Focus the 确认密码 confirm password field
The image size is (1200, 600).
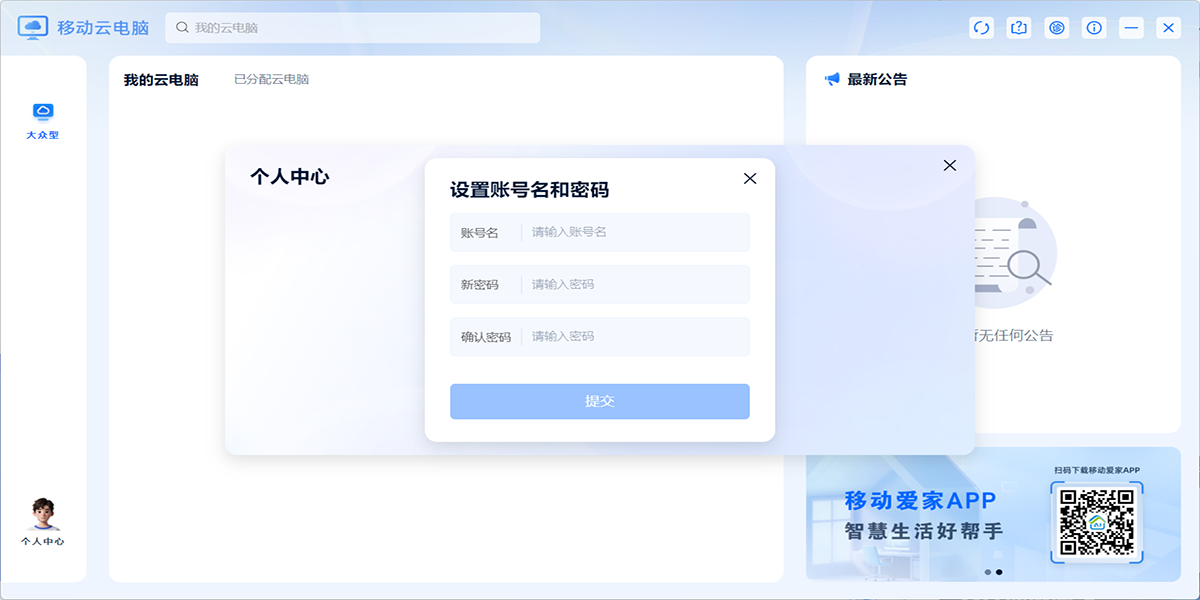coord(636,336)
